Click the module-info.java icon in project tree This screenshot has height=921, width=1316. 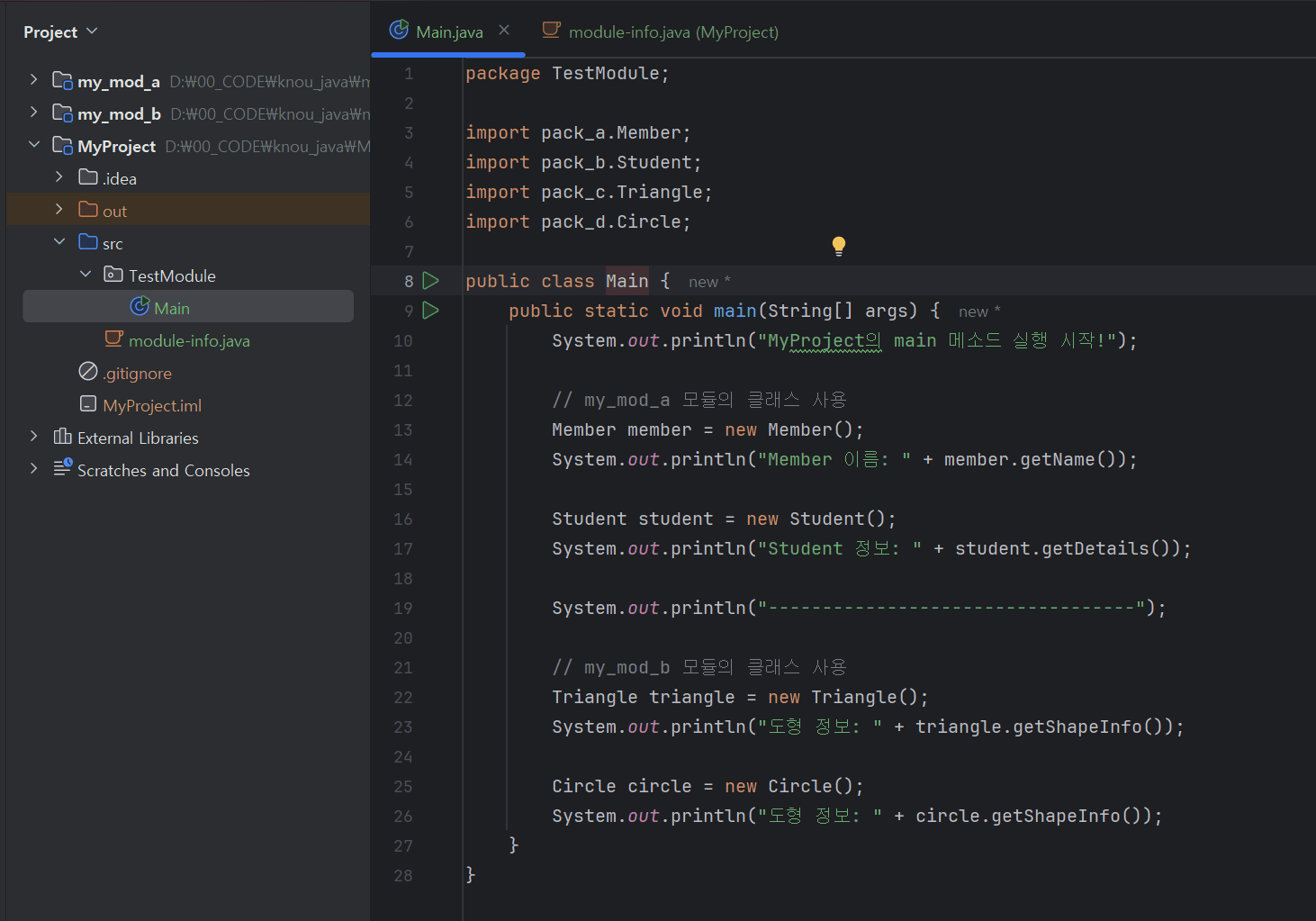pyautogui.click(x=113, y=339)
